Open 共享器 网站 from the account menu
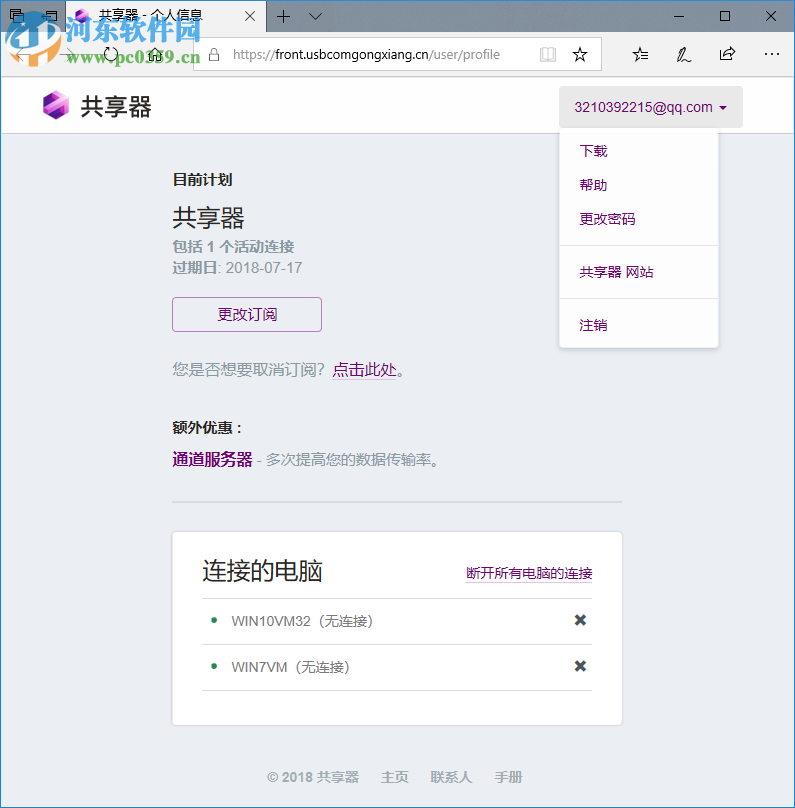795x808 pixels. tap(616, 272)
